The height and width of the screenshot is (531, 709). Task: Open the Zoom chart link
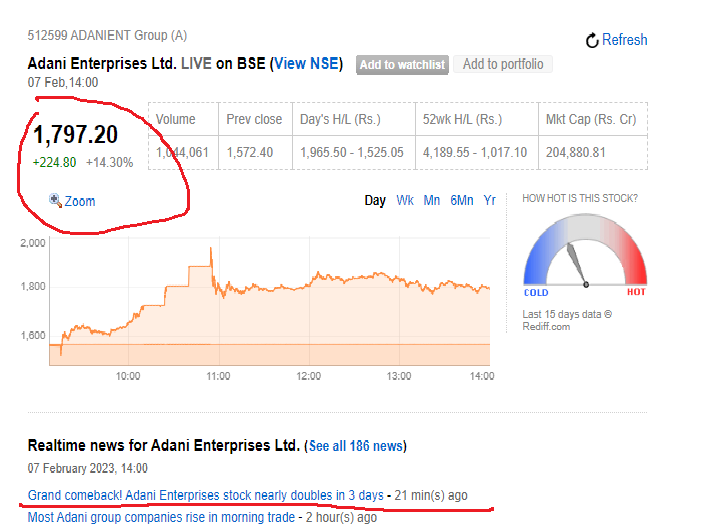(80, 201)
